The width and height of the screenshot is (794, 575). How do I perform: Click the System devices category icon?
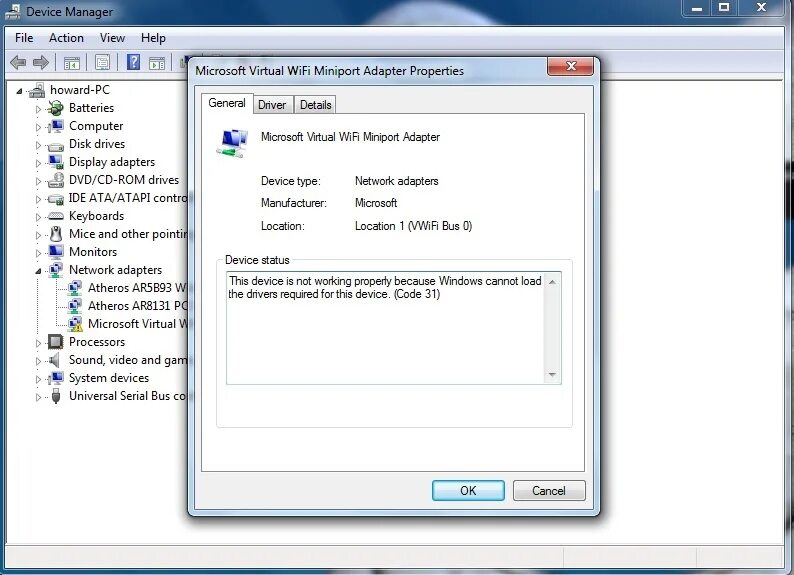(55, 378)
